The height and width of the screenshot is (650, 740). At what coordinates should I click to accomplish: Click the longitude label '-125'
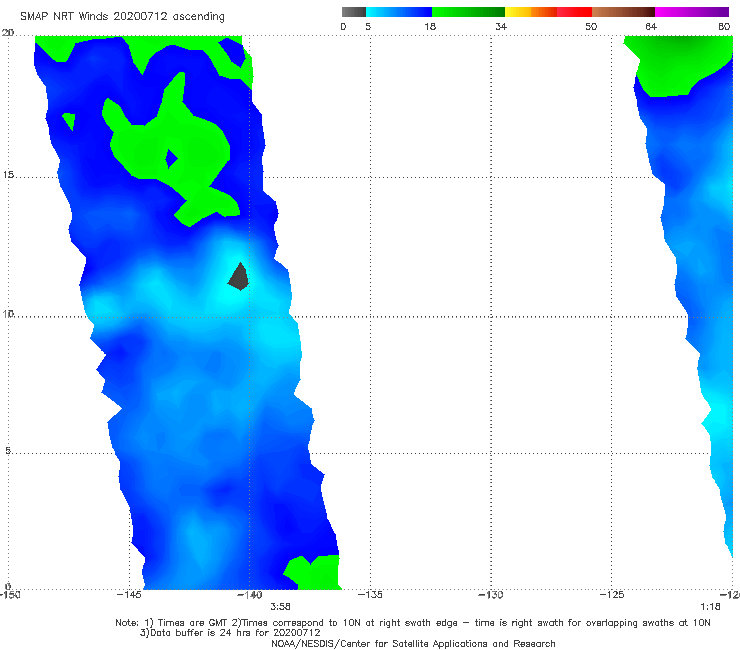[x=612, y=595]
